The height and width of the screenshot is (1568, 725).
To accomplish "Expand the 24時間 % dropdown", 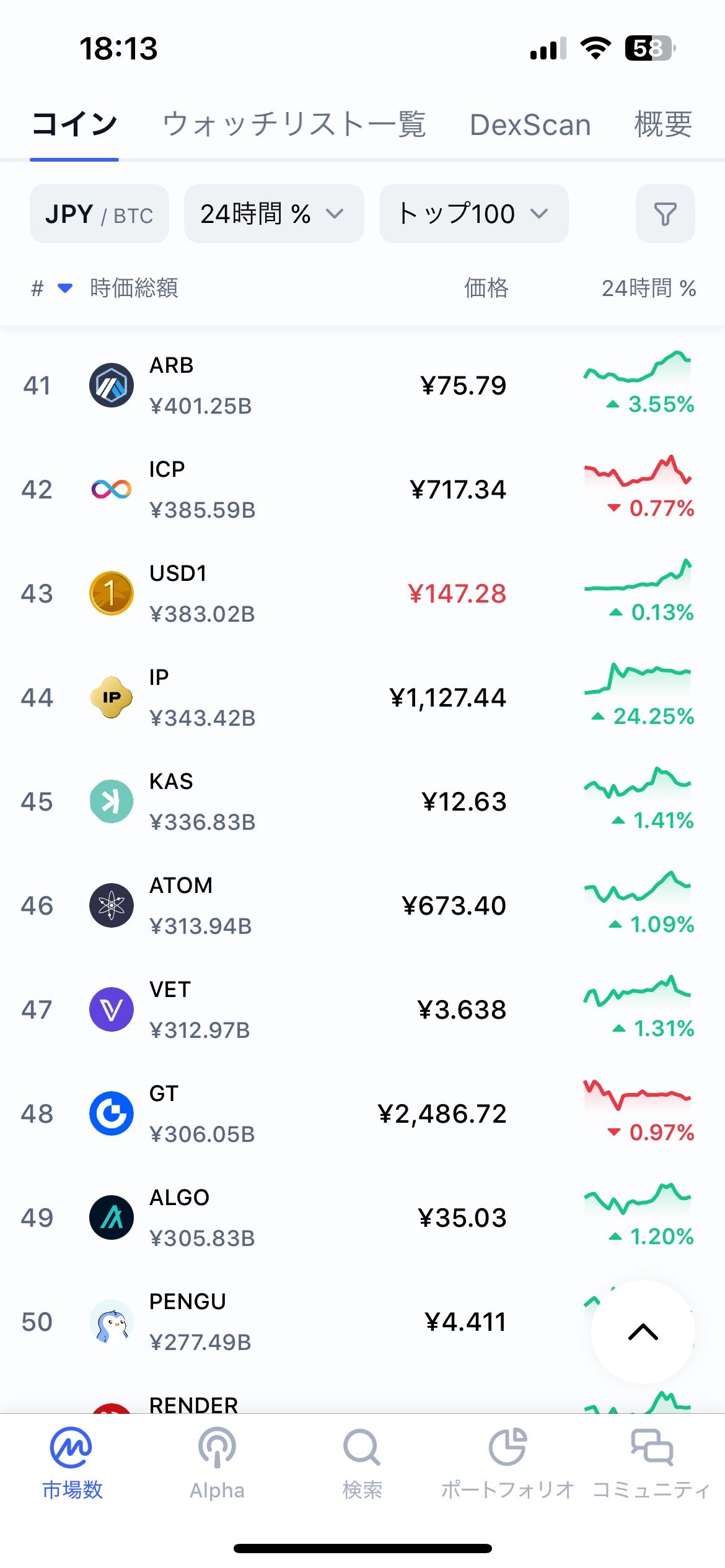I will 273,214.
